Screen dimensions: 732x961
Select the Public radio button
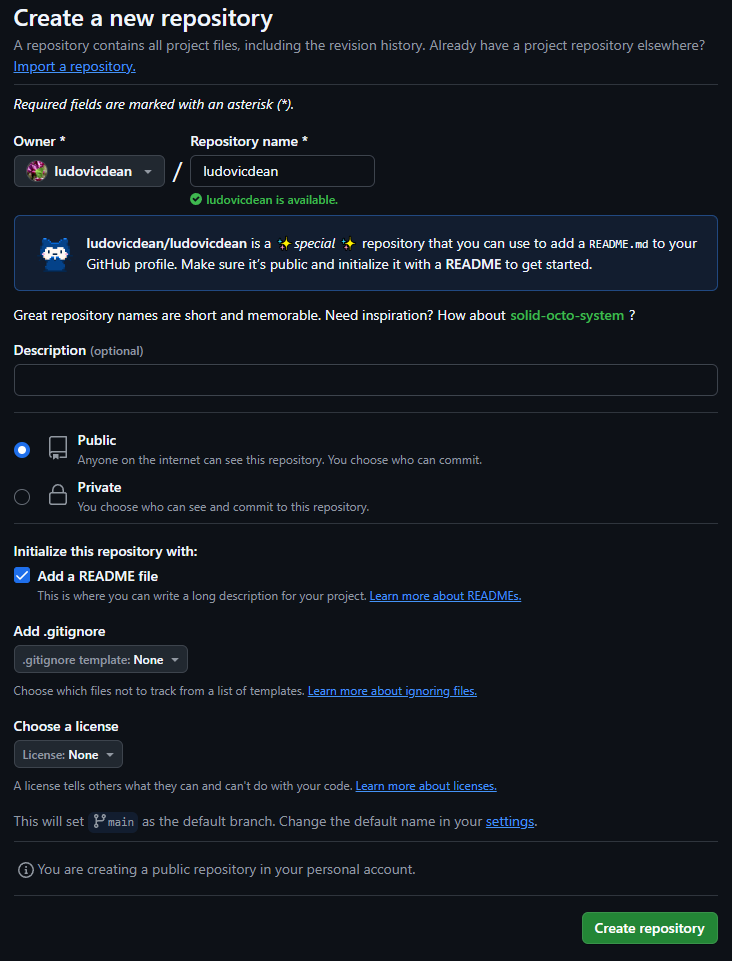click(x=22, y=450)
